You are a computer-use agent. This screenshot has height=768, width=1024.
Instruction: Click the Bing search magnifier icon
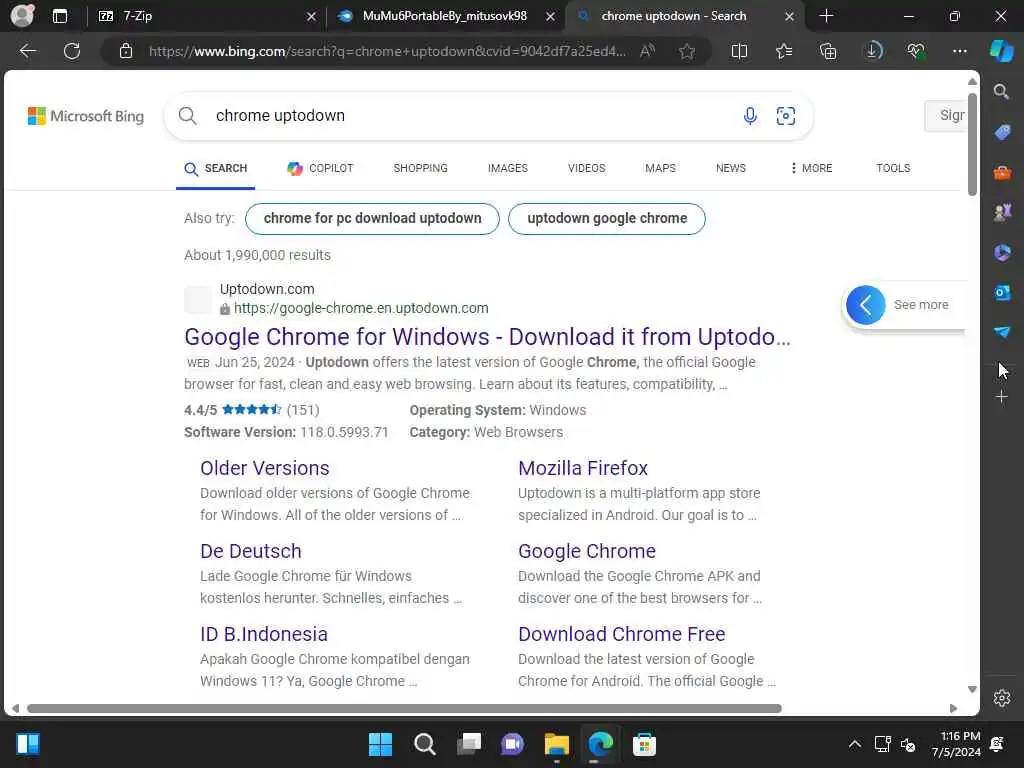point(187,116)
